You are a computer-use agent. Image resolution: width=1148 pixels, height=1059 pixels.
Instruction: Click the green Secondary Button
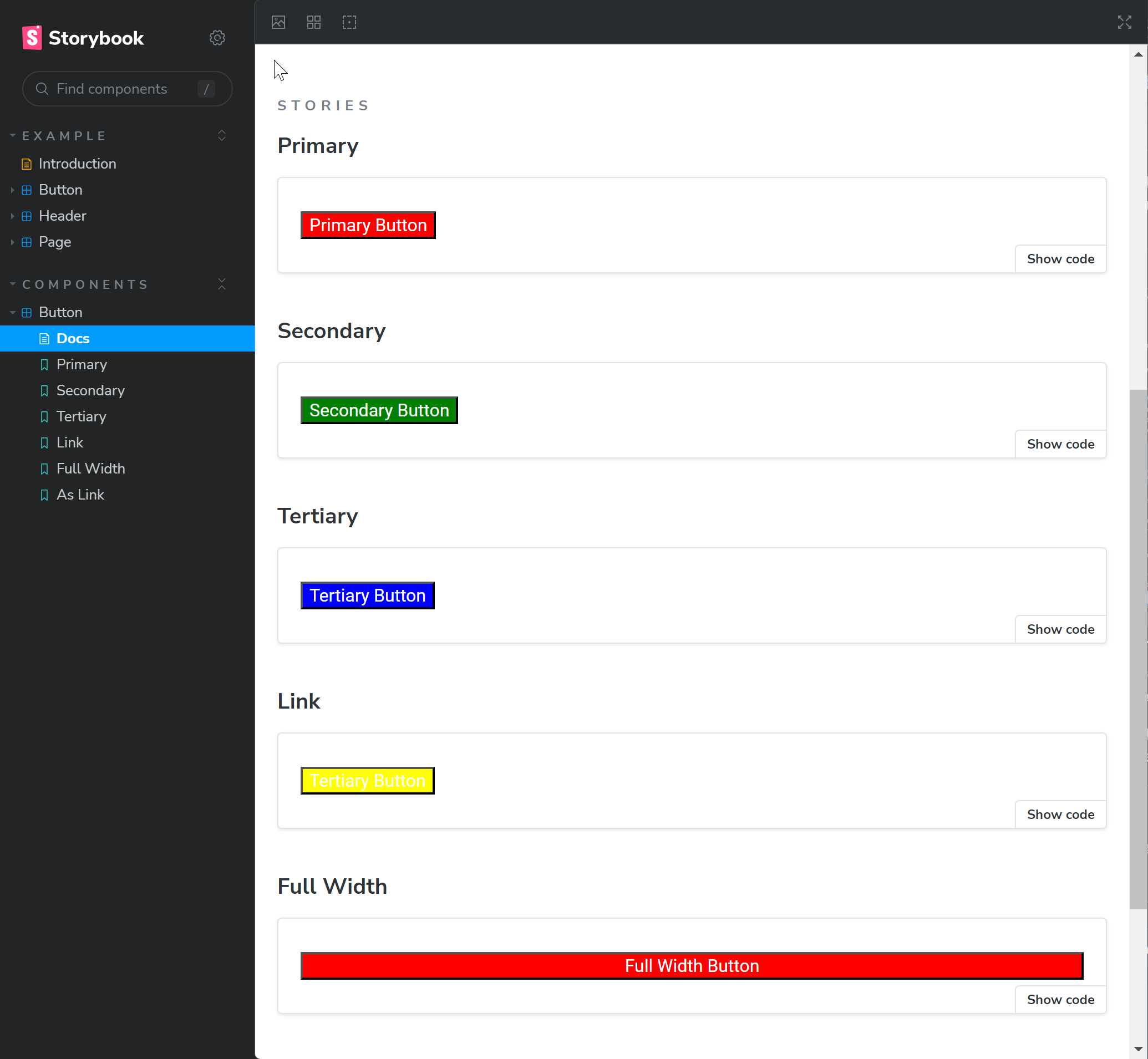tap(379, 410)
